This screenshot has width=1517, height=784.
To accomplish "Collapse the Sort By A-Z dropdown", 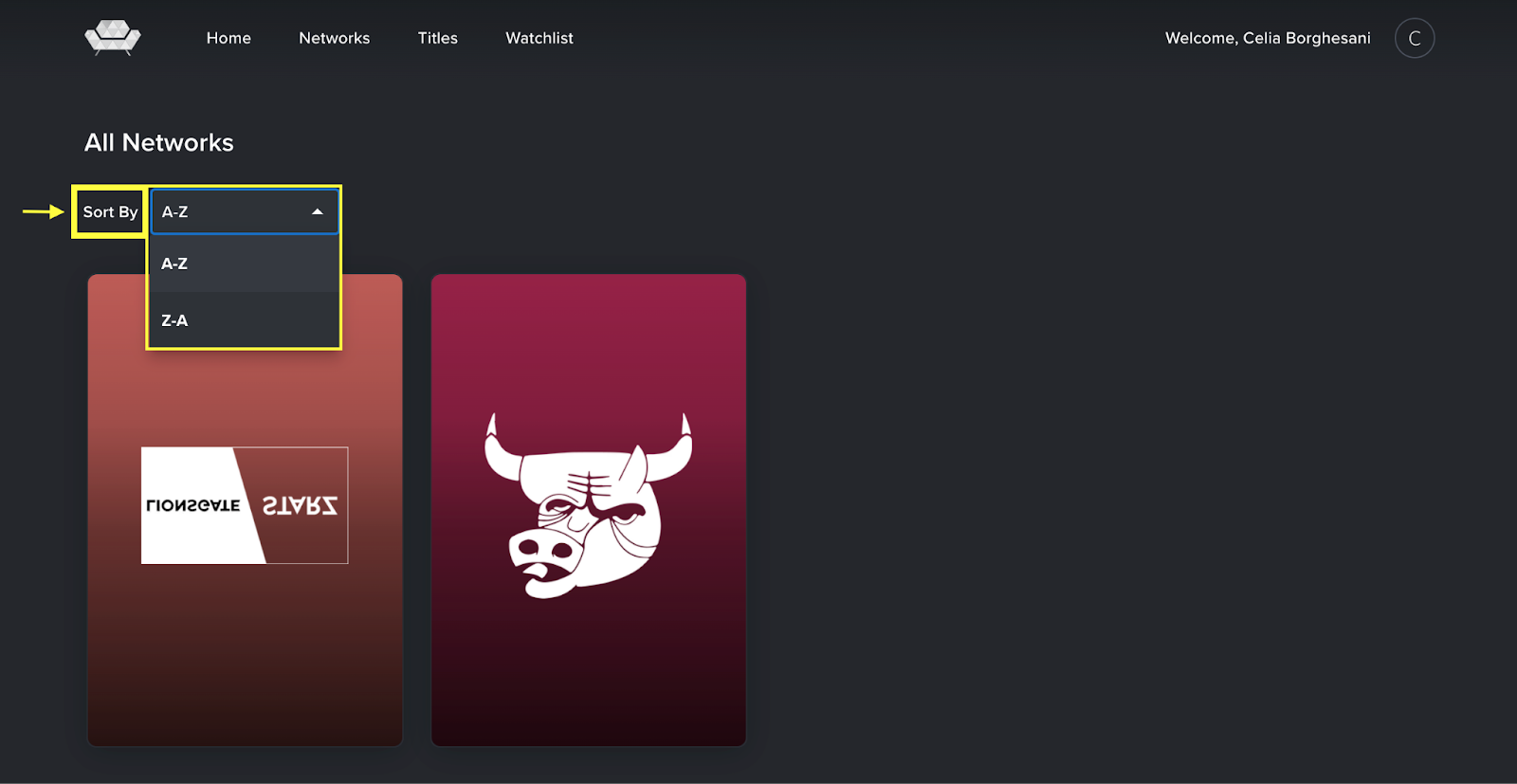I will click(245, 211).
